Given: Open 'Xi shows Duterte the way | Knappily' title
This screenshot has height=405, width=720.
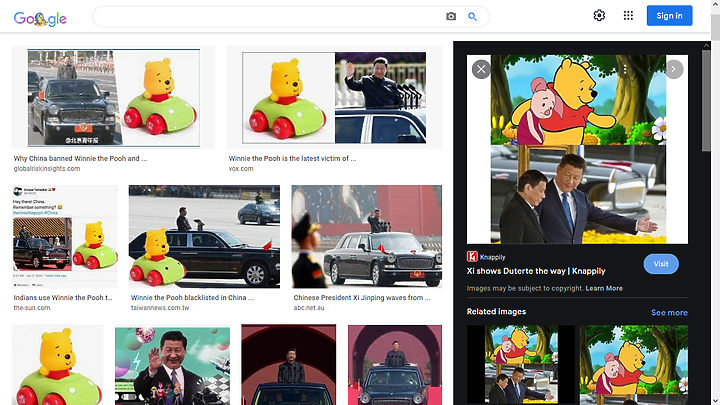Looking at the screenshot, I should coord(536,271).
